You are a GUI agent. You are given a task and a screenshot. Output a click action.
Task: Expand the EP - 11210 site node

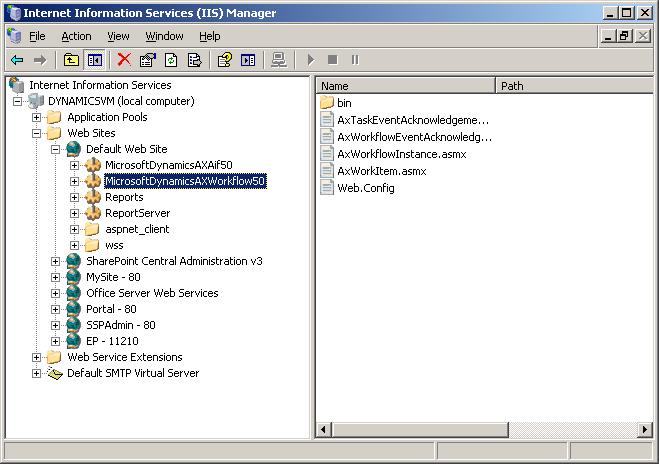coord(55,341)
